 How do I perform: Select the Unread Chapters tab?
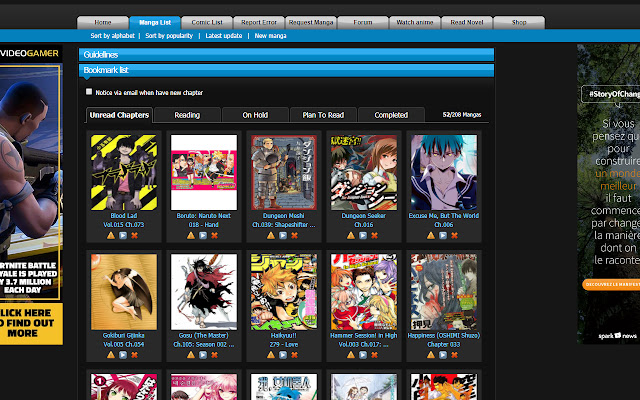coord(119,115)
